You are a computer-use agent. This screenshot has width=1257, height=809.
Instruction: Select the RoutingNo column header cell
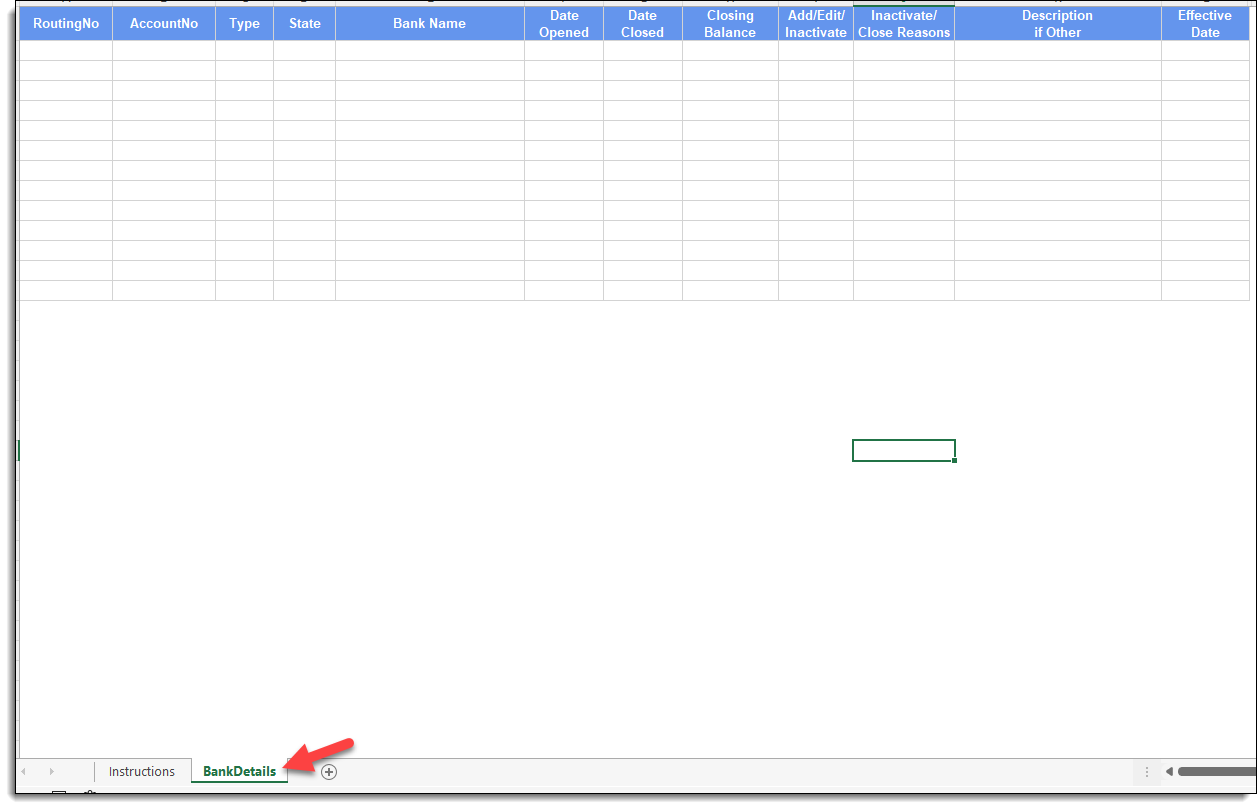[x=66, y=24]
